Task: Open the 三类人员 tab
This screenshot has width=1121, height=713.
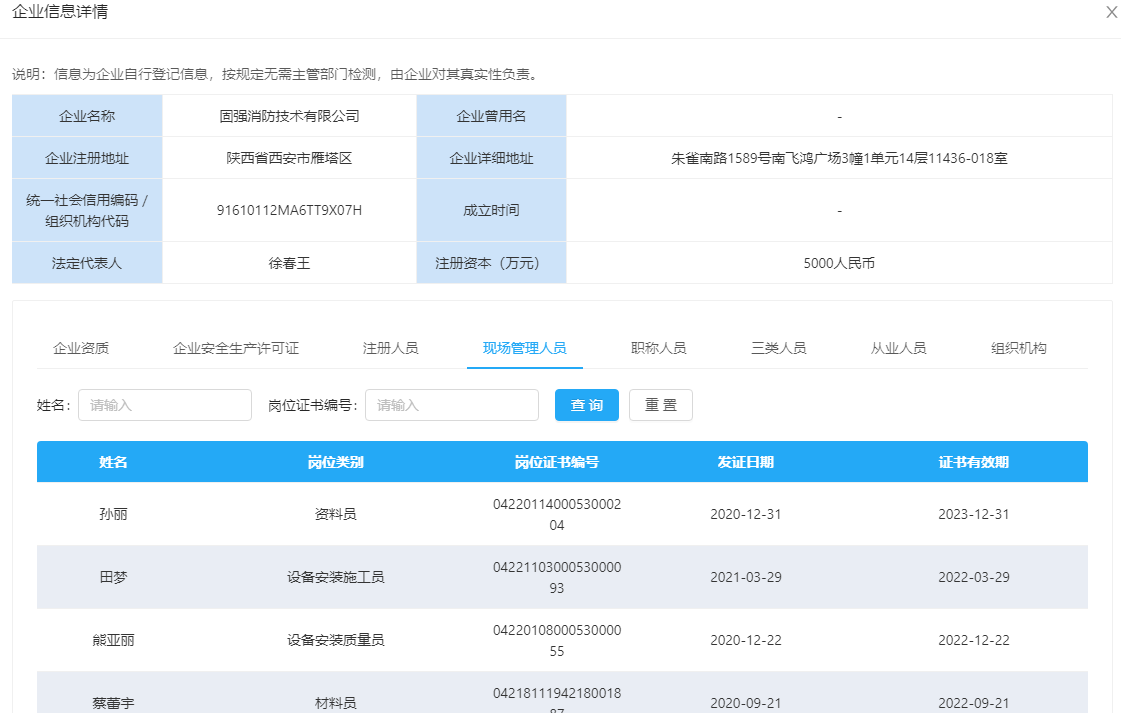Action: click(x=778, y=348)
